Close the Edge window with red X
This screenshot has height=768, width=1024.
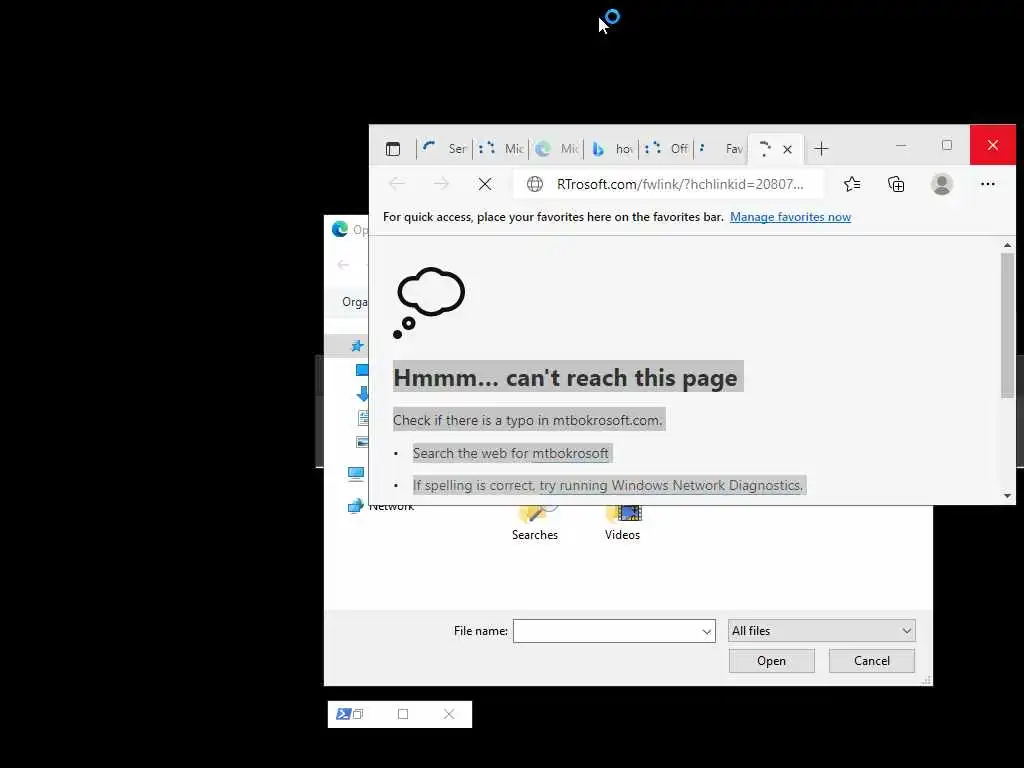(x=993, y=145)
